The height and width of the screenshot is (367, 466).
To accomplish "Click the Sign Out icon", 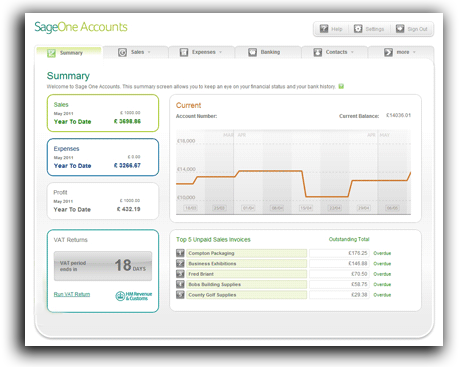I will point(400,29).
